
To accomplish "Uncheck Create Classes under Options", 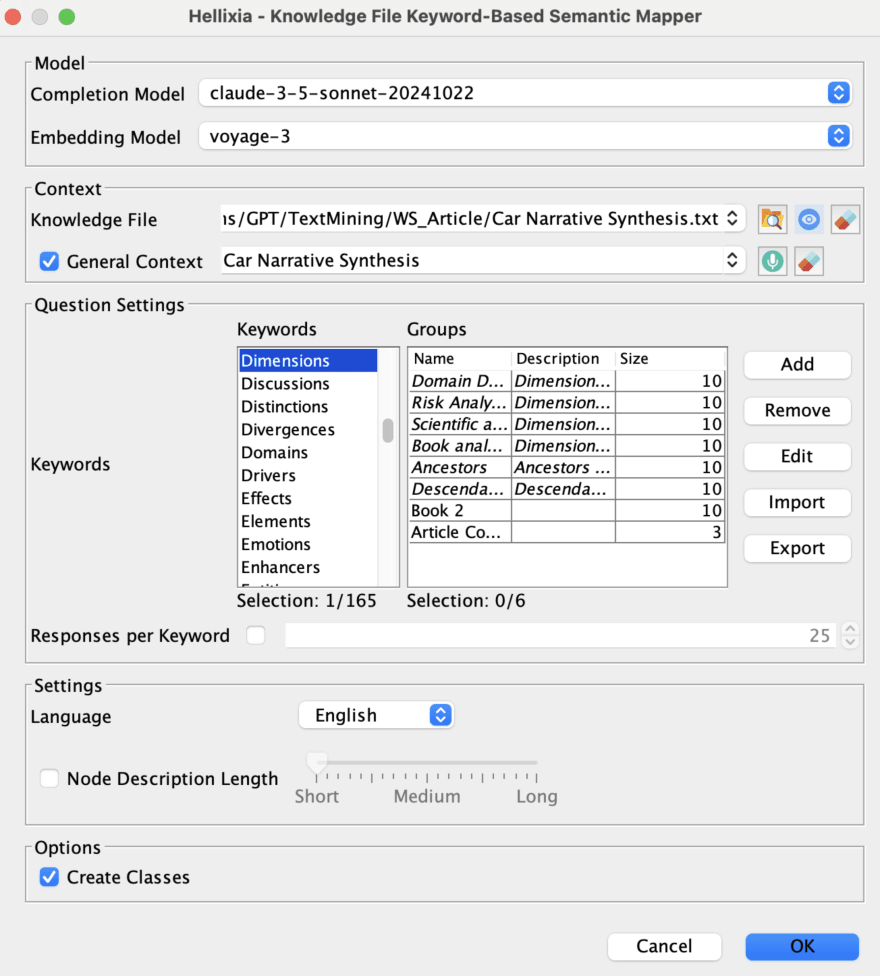I will [x=49, y=877].
